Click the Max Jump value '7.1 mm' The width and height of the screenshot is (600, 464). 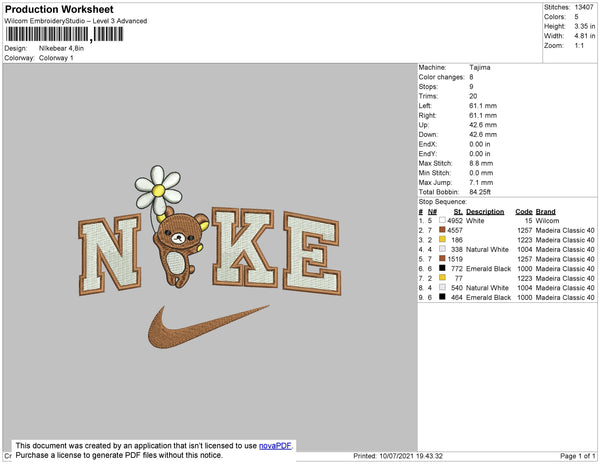(481, 182)
